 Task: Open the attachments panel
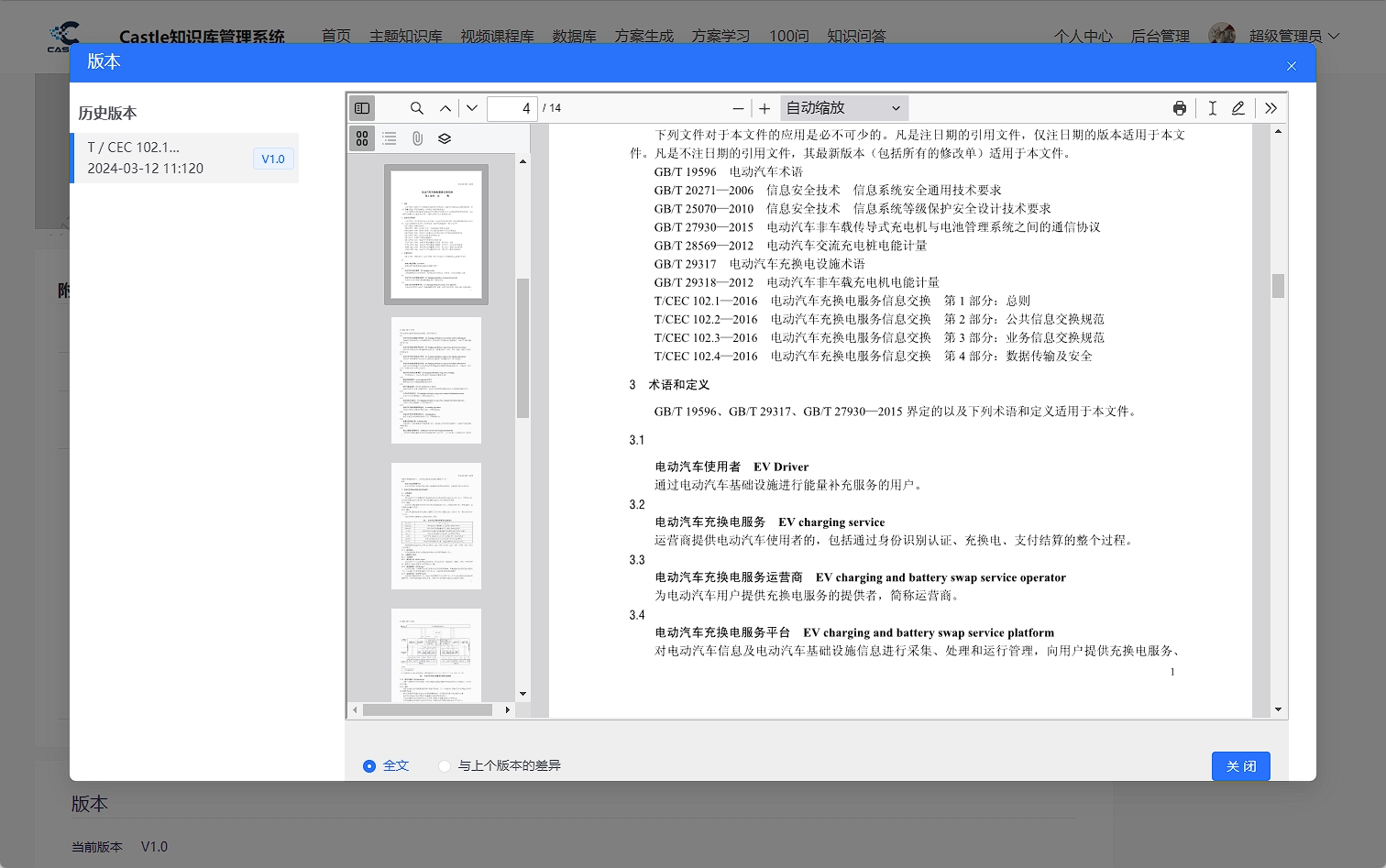pyautogui.click(x=417, y=138)
